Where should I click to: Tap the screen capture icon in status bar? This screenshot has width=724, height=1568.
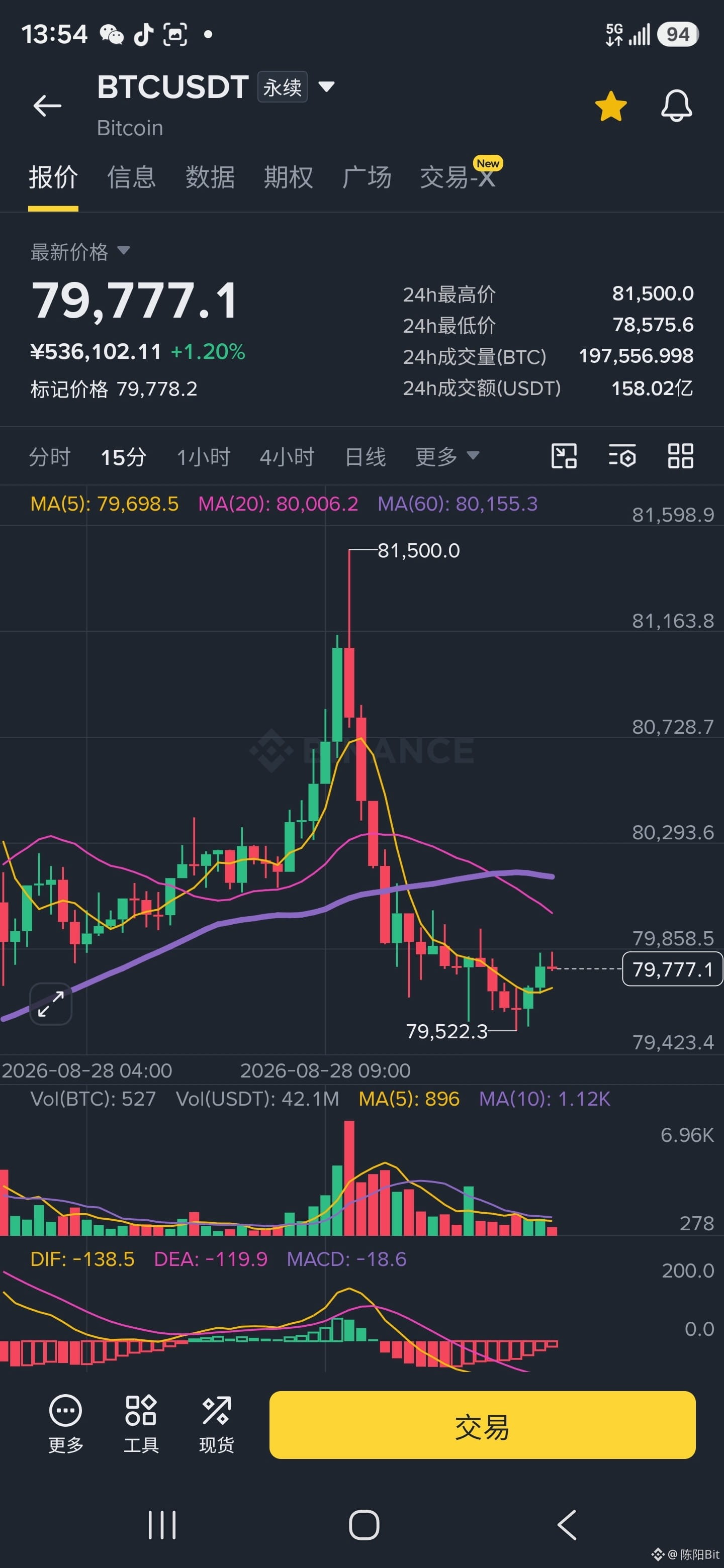click(175, 35)
